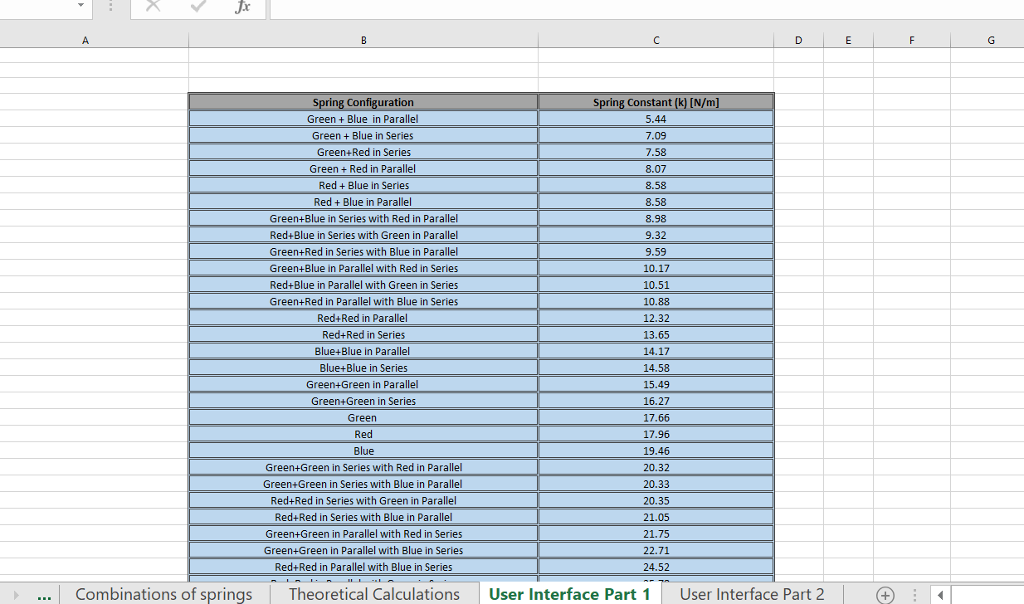This screenshot has height=604, width=1024.
Task: Select Green+Blue in Series with Red in Parallel
Action: (363, 218)
